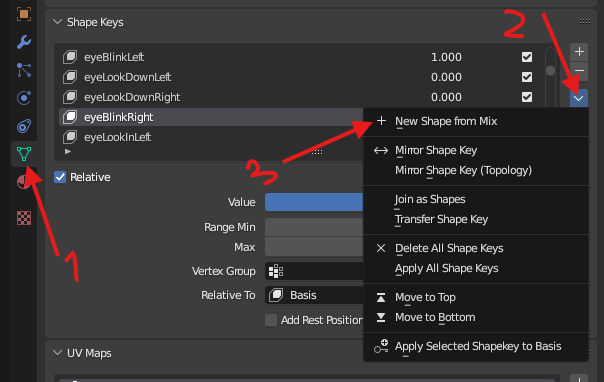Click the Range Max field
Image resolution: width=604 pixels, height=382 pixels.
click(314, 247)
